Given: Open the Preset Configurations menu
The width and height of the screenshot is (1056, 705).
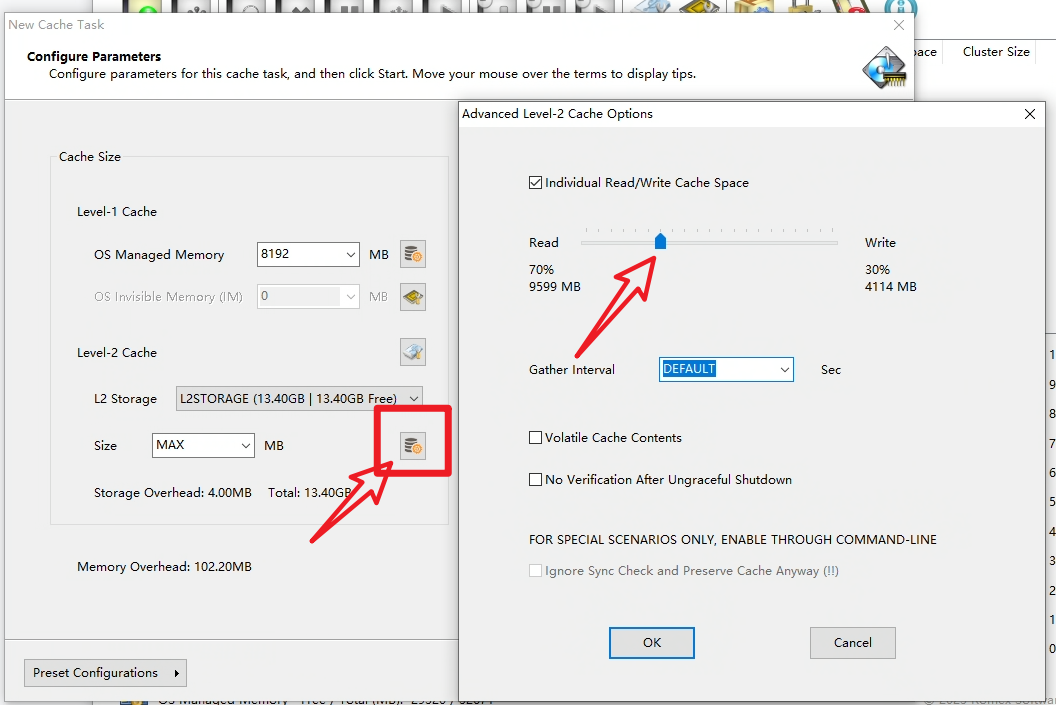Looking at the screenshot, I should 105,673.
